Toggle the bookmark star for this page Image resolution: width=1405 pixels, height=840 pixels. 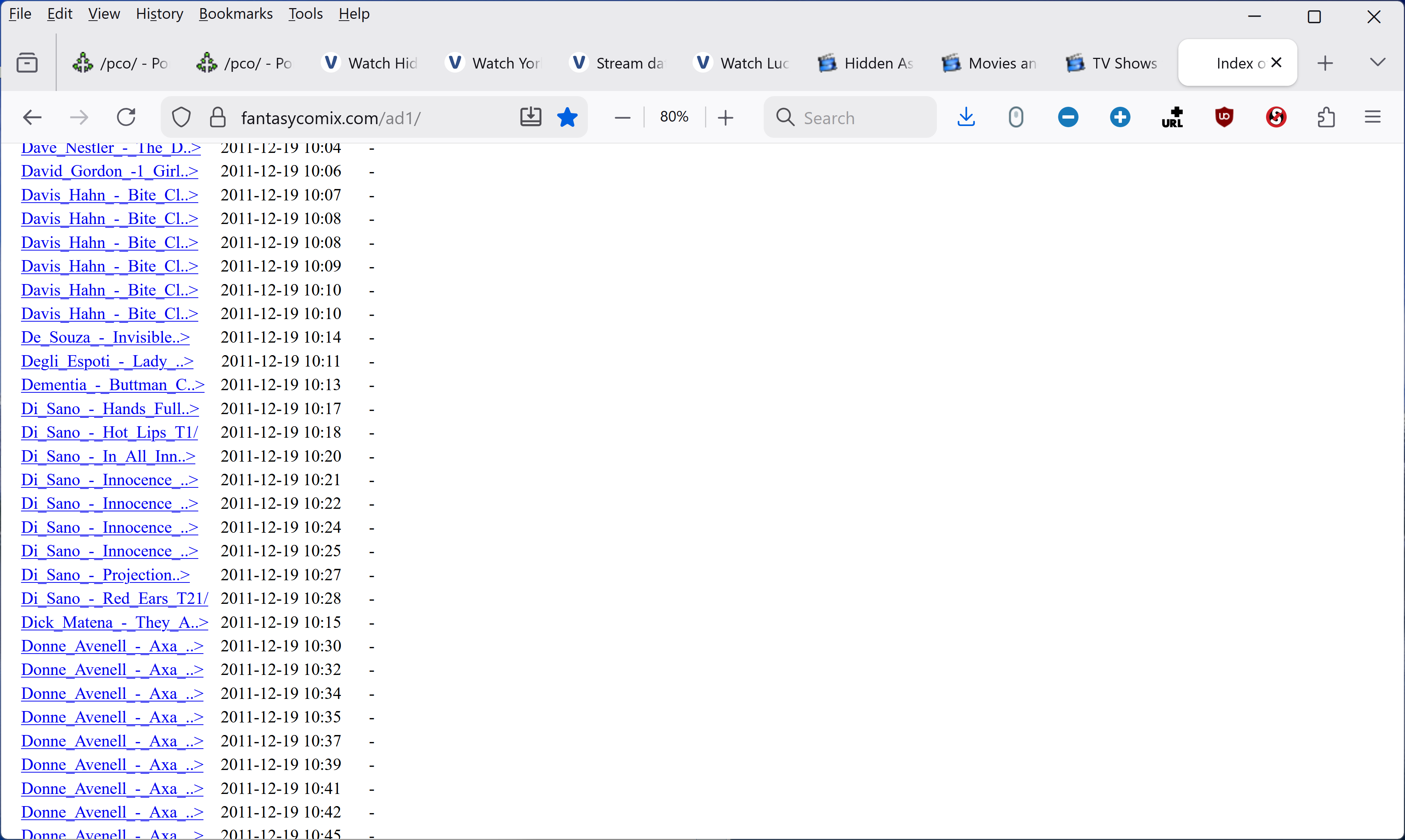[567, 117]
